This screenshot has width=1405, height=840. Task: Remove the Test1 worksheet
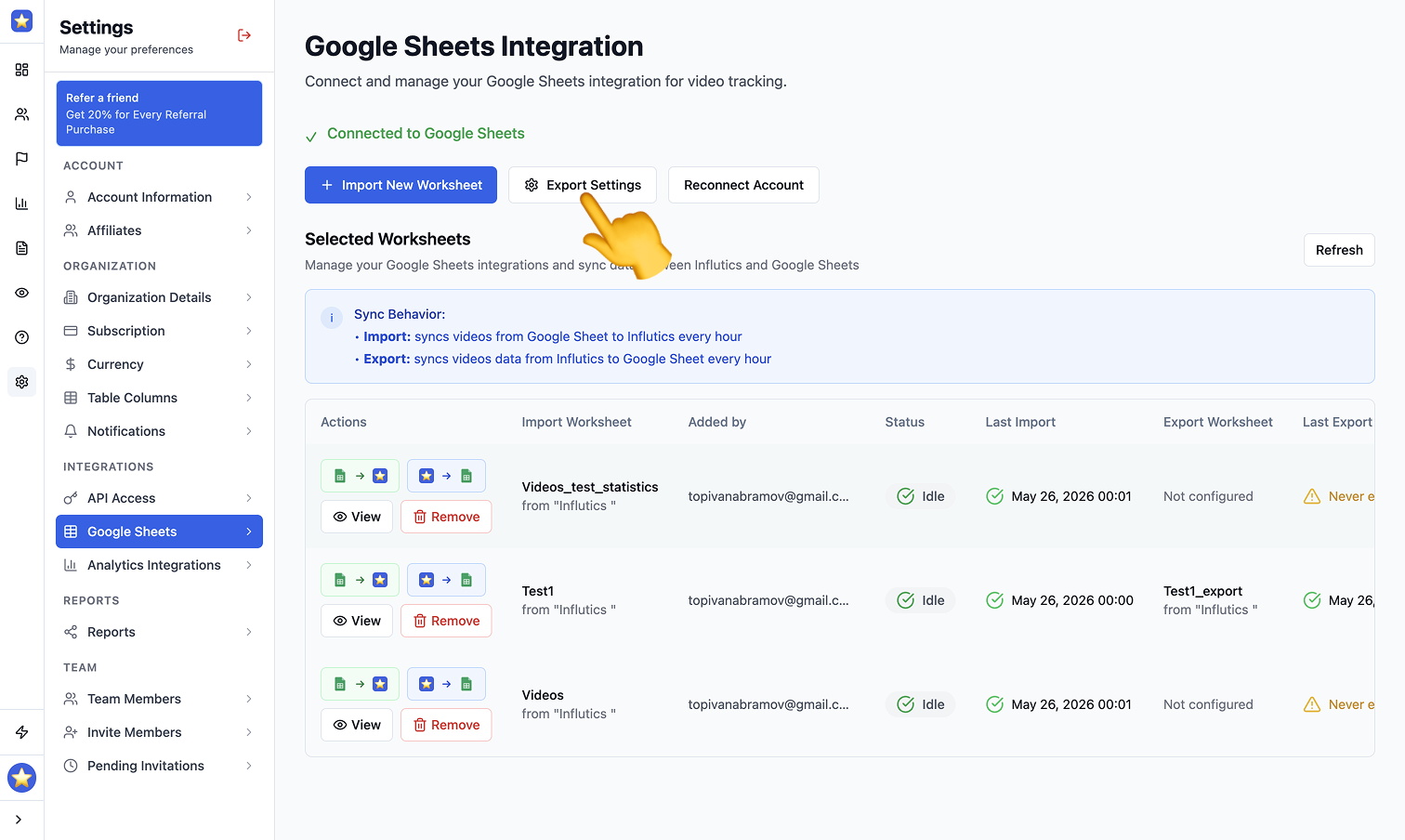(x=446, y=621)
